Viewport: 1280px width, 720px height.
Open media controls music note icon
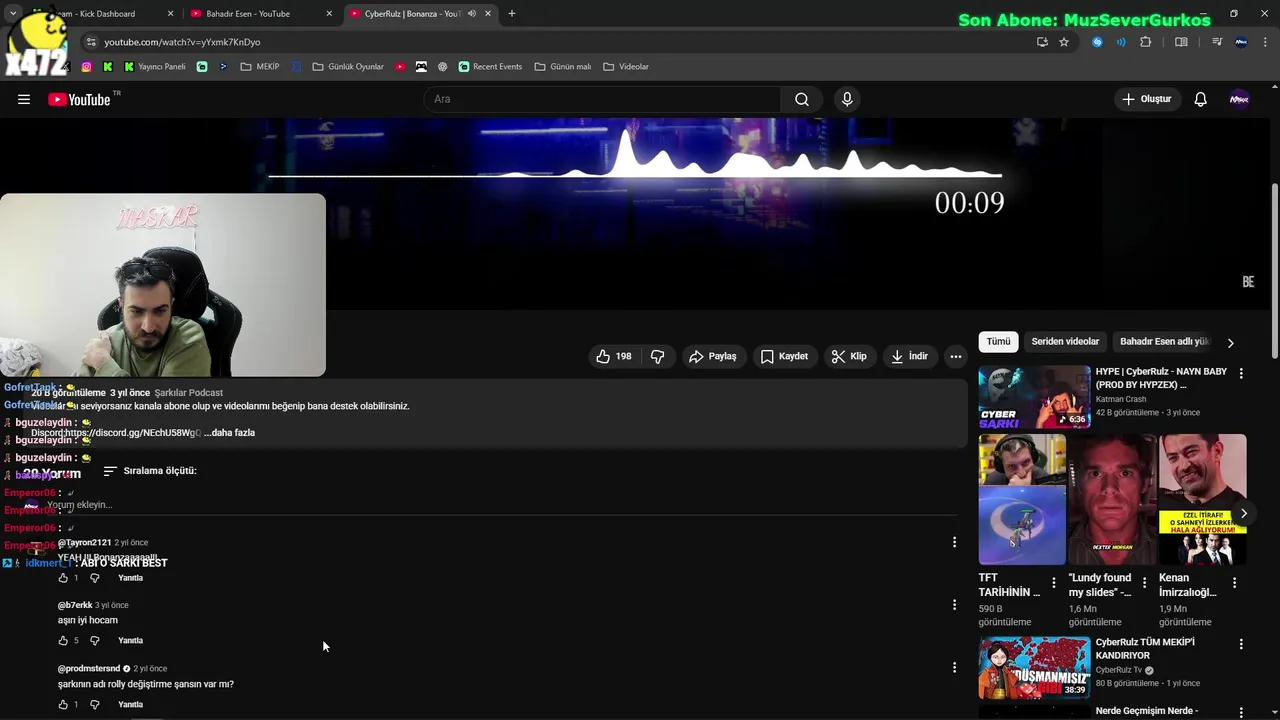(1217, 42)
